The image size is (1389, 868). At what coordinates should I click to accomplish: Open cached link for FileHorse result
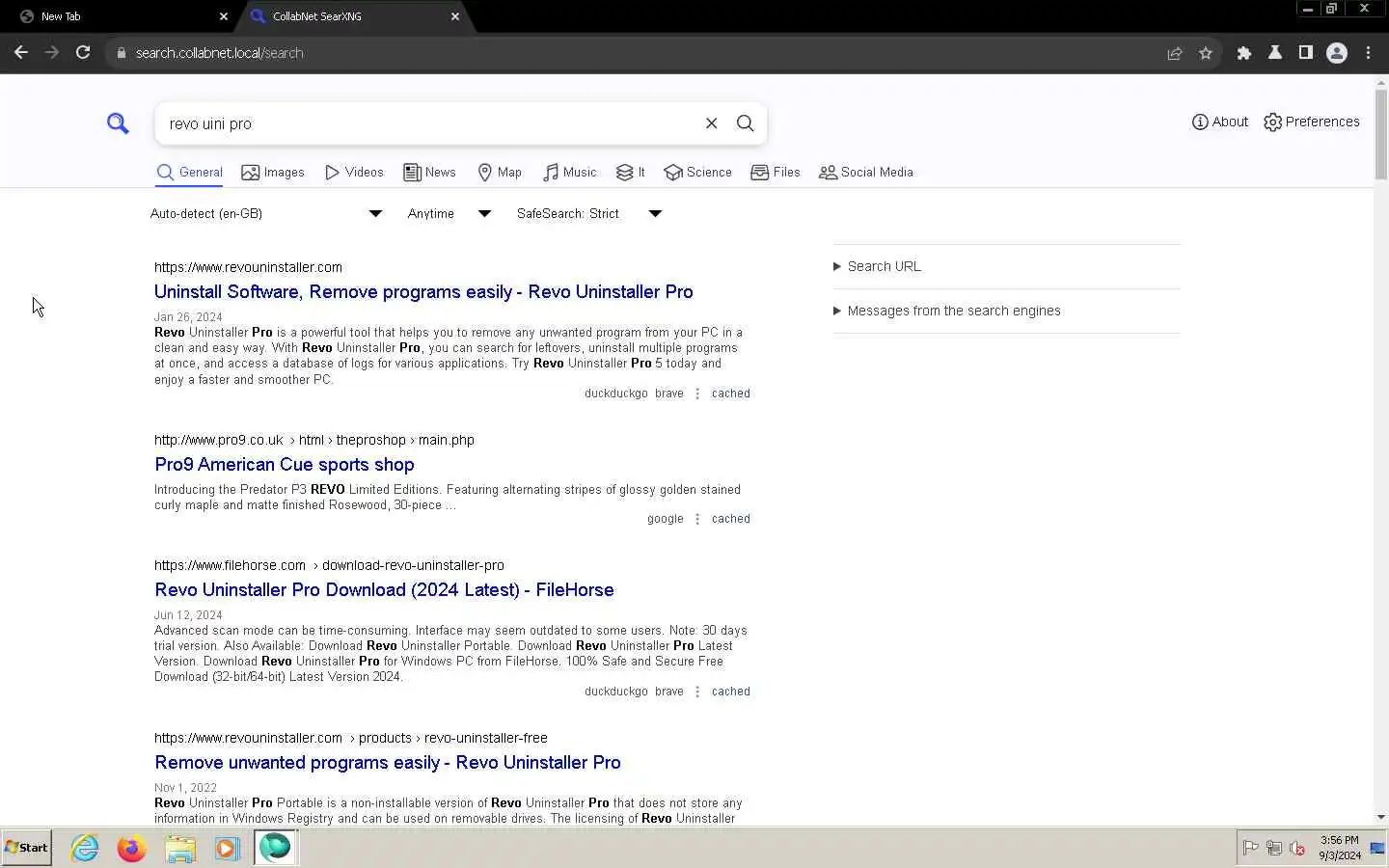point(730,692)
